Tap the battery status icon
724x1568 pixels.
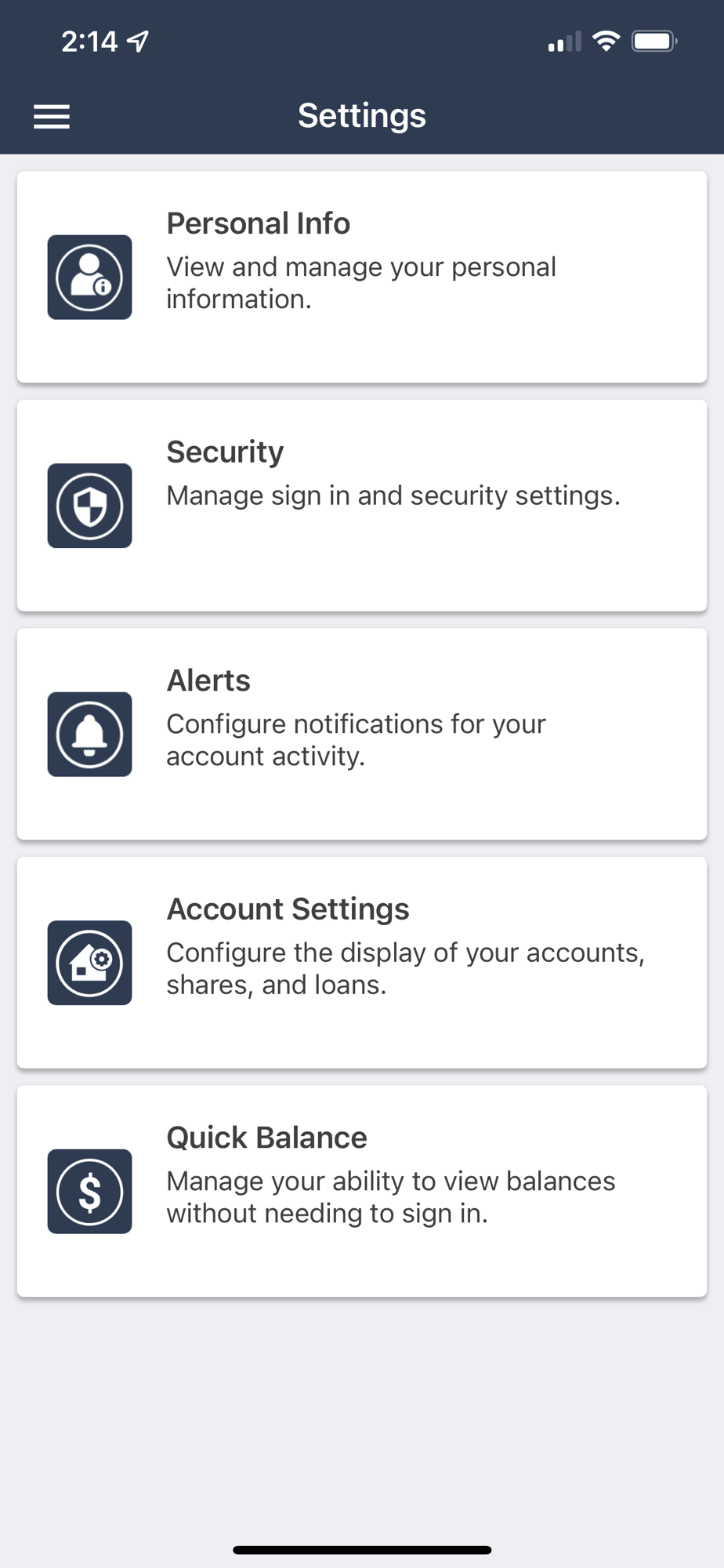coord(654,42)
